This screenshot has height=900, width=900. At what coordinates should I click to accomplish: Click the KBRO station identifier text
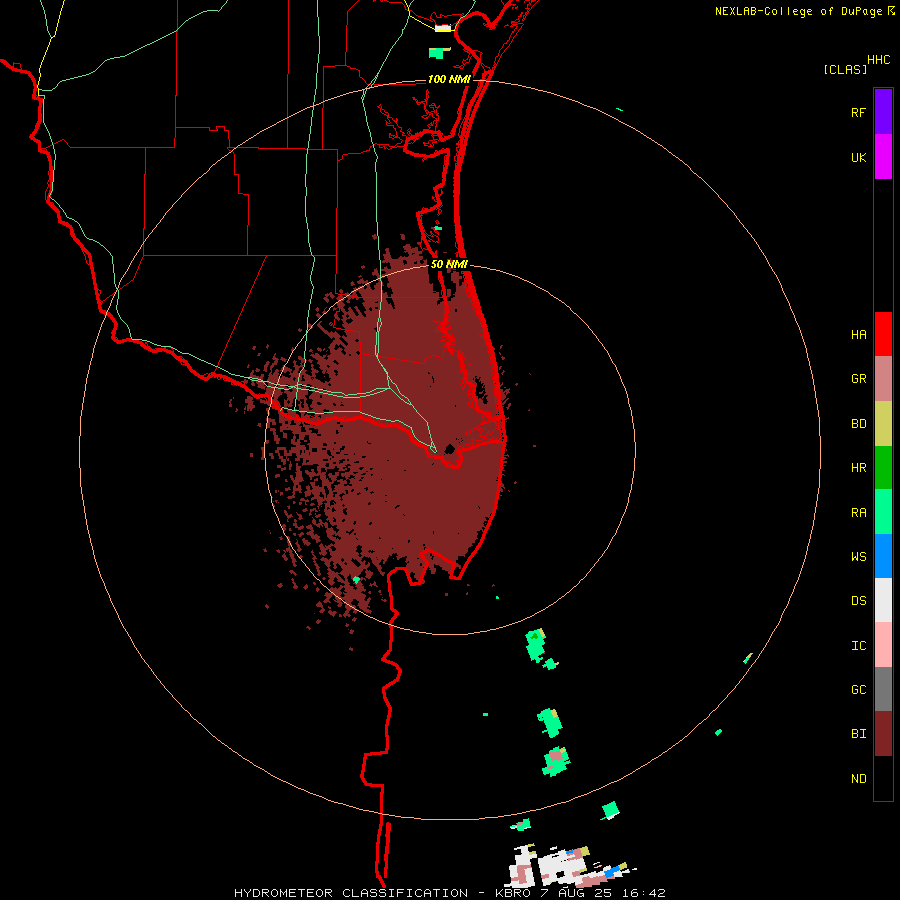[514, 893]
